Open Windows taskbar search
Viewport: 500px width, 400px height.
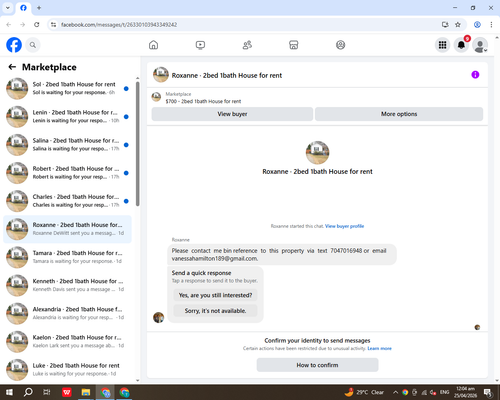pyautogui.click(x=28, y=392)
